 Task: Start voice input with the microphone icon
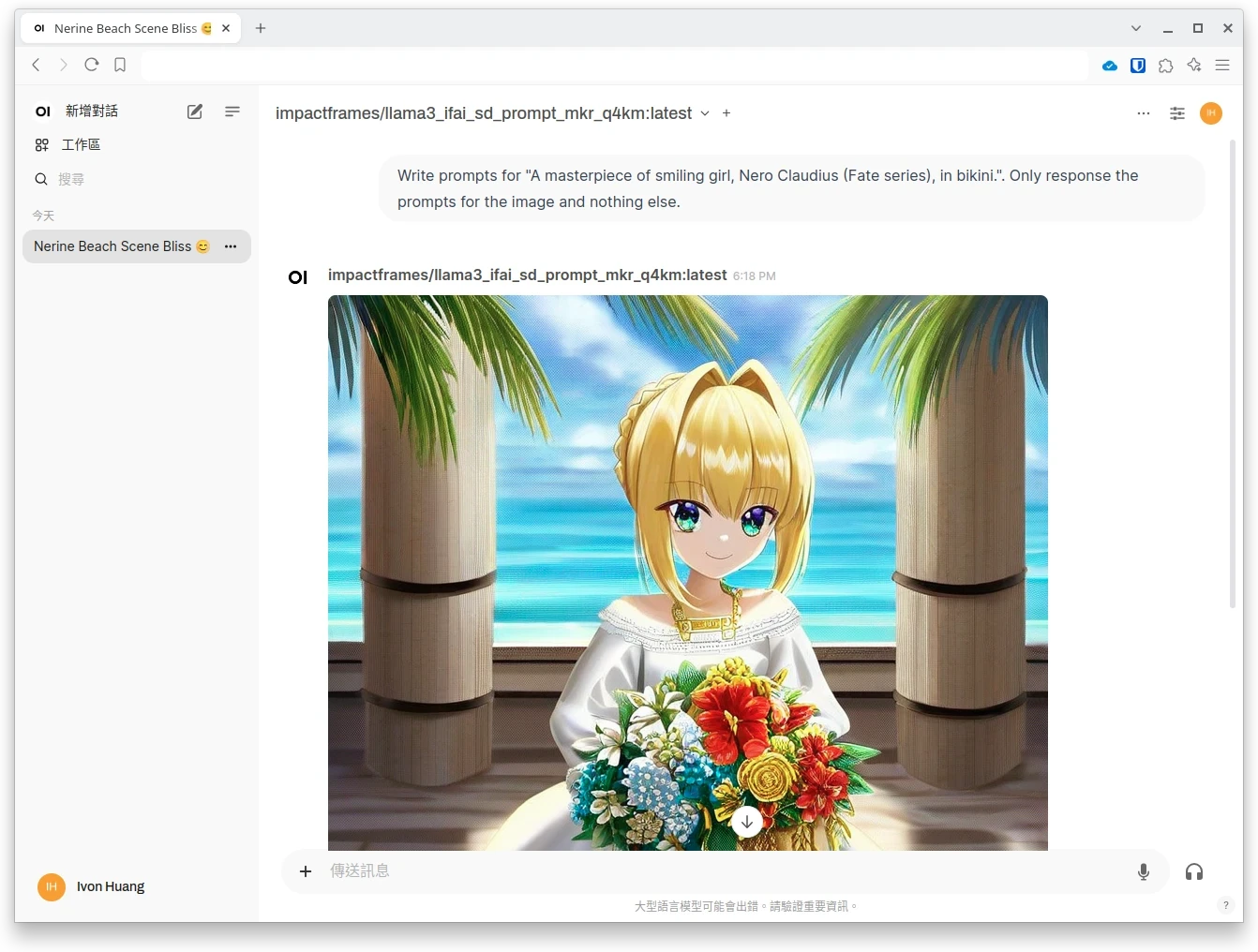coord(1144,871)
